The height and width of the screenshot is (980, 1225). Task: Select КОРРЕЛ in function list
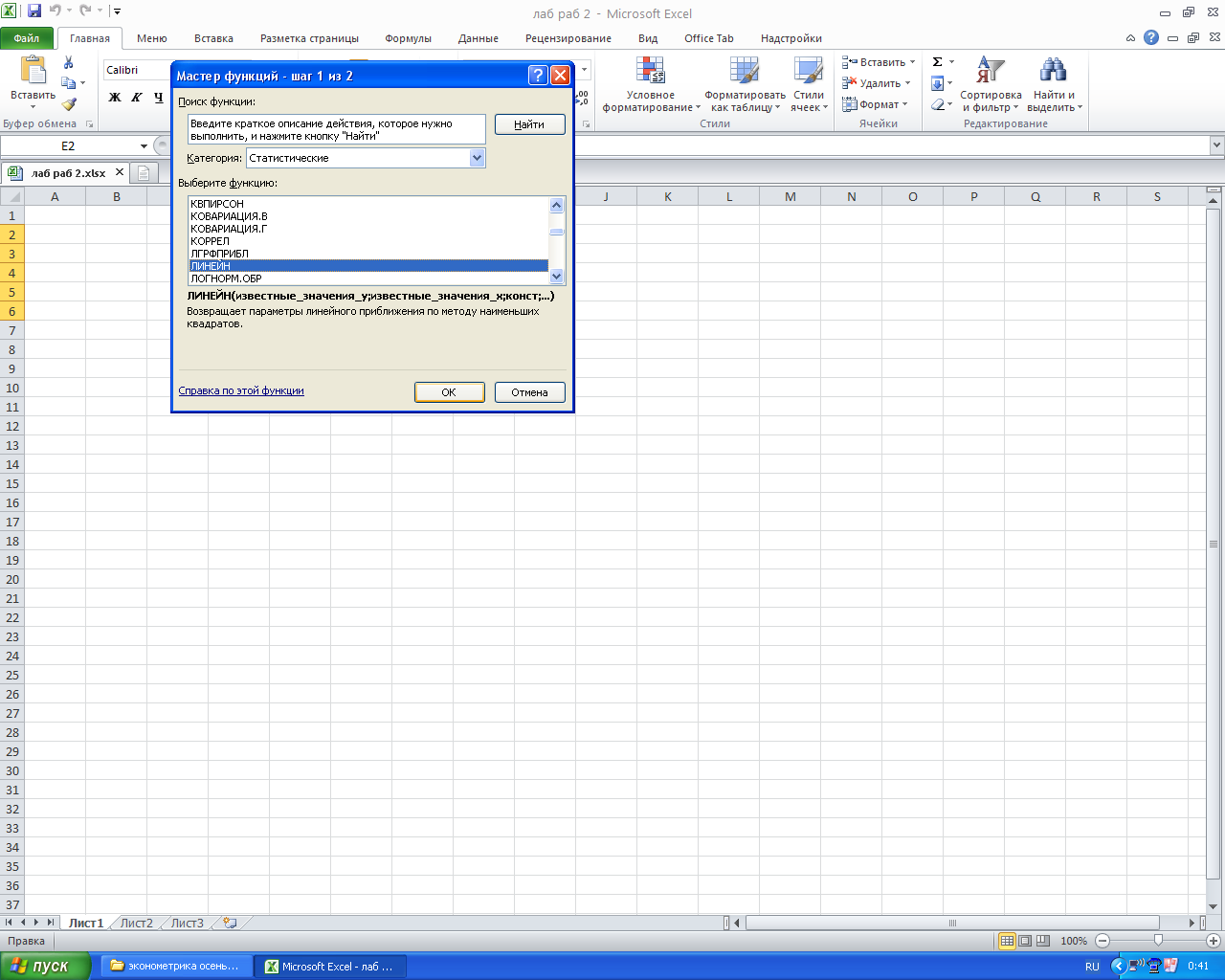pyautogui.click(x=368, y=241)
